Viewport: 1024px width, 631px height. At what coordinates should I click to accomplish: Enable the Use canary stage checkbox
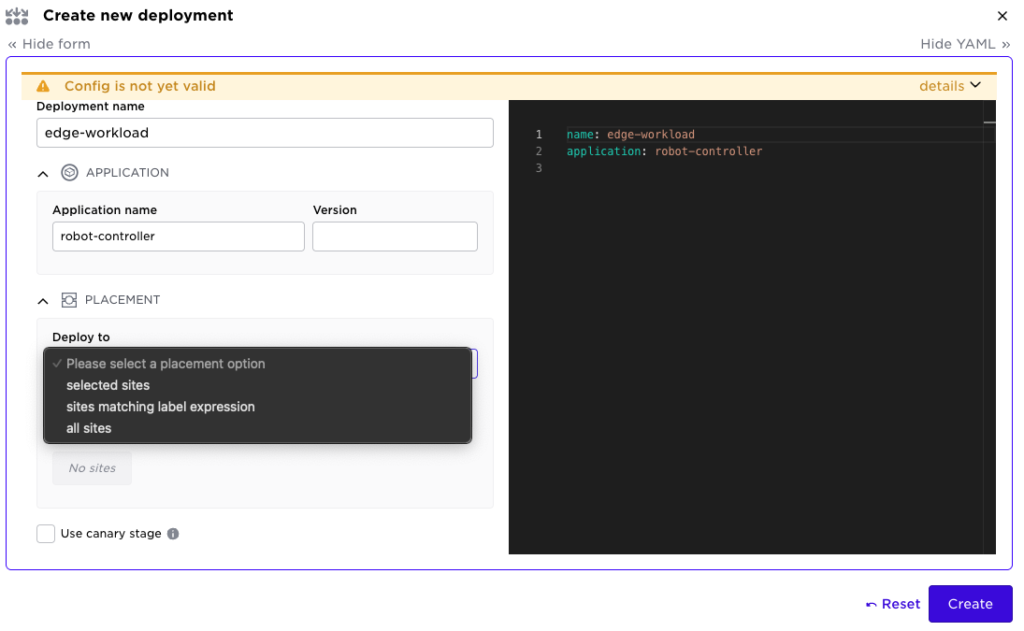46,534
